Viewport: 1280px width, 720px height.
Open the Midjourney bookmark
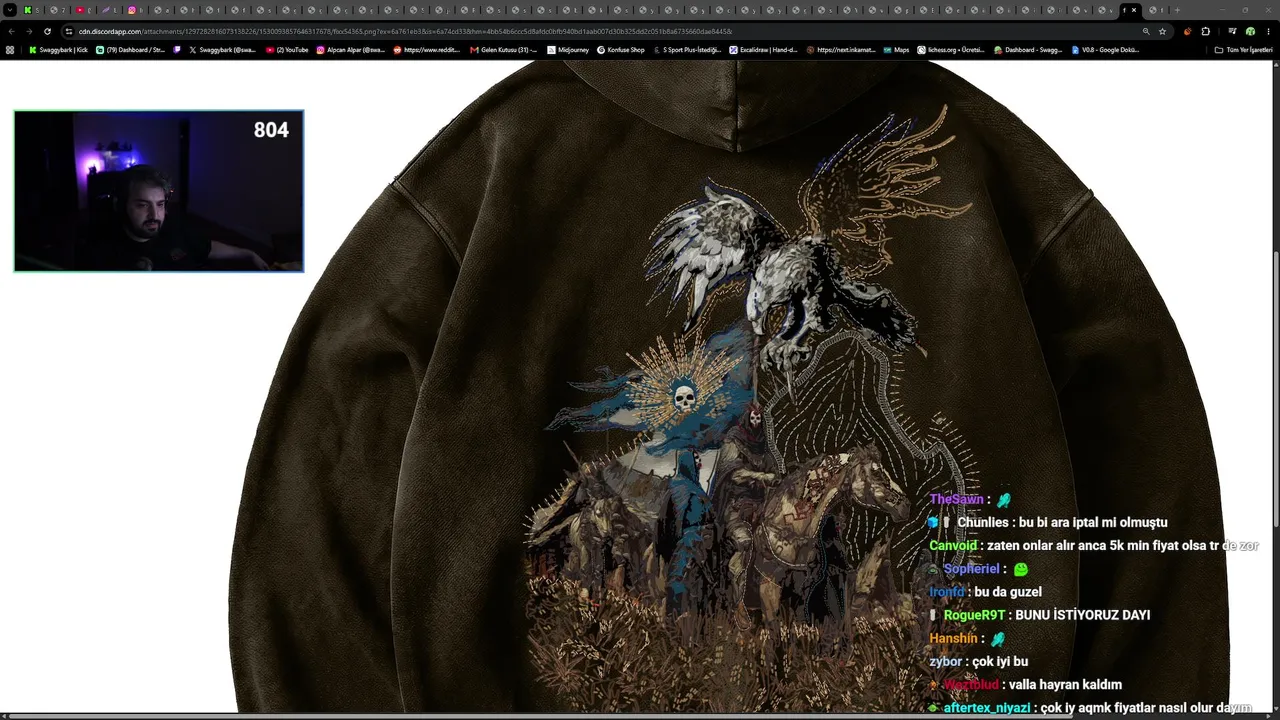click(568, 49)
